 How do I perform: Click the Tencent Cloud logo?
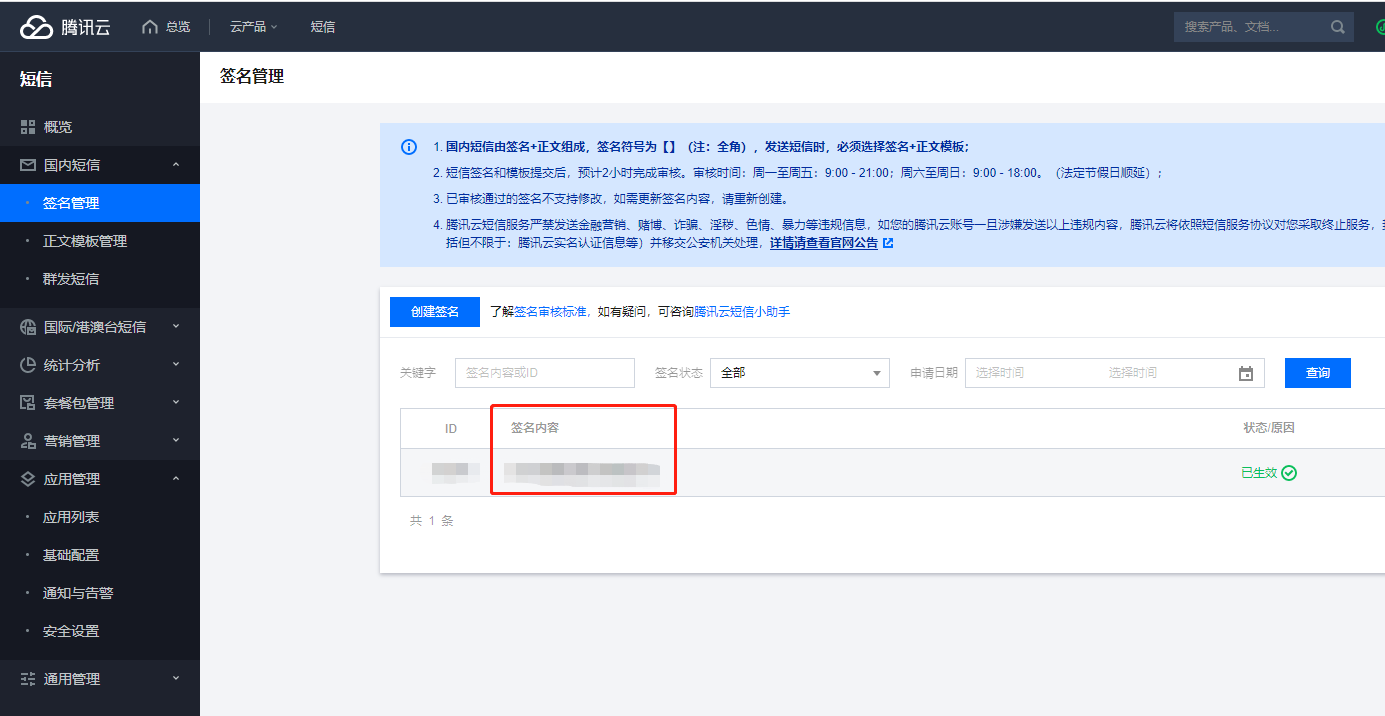65,27
